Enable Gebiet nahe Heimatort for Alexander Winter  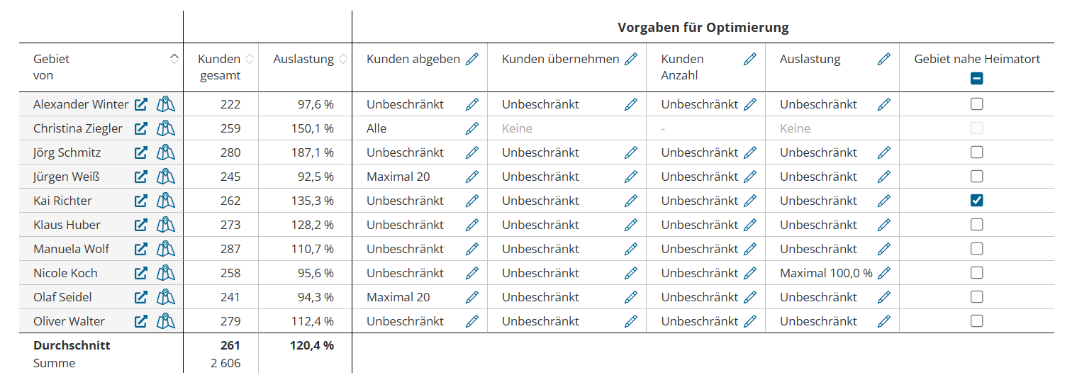[977, 104]
